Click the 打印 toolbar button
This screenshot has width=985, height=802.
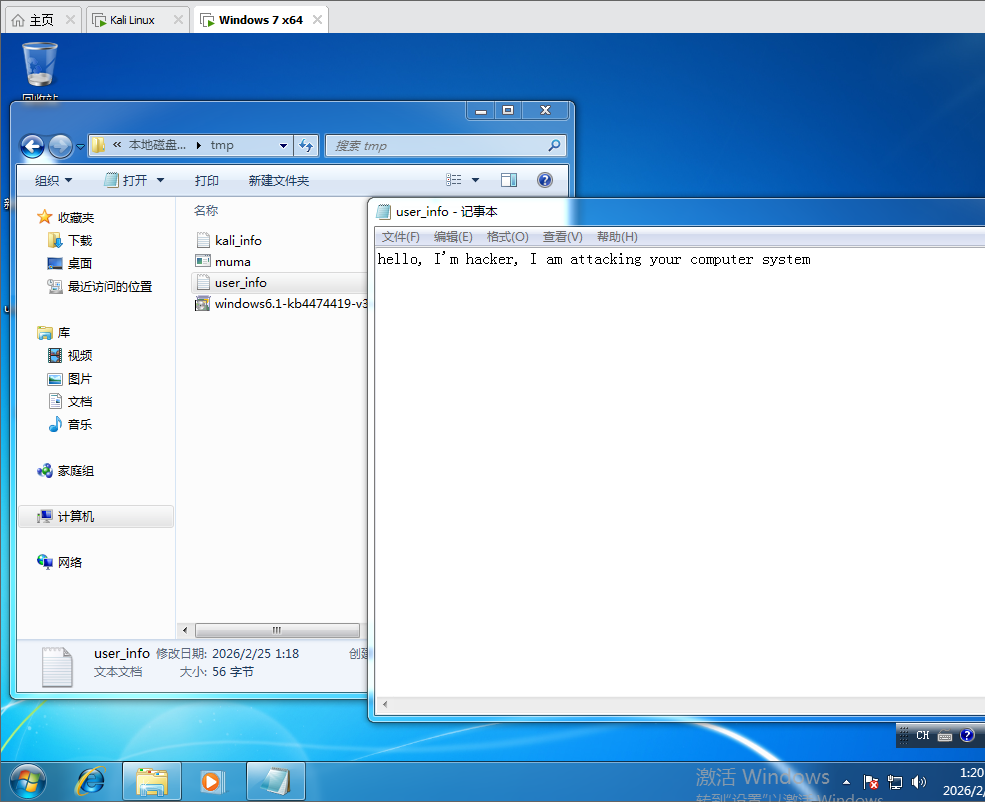(207, 181)
